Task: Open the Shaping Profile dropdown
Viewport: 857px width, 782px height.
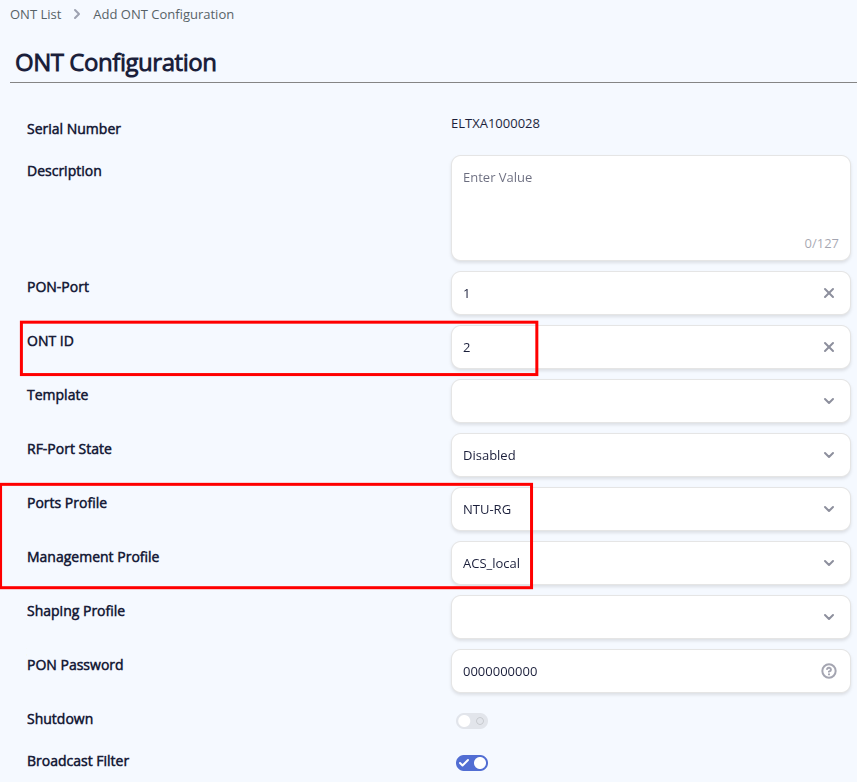Action: [650, 617]
